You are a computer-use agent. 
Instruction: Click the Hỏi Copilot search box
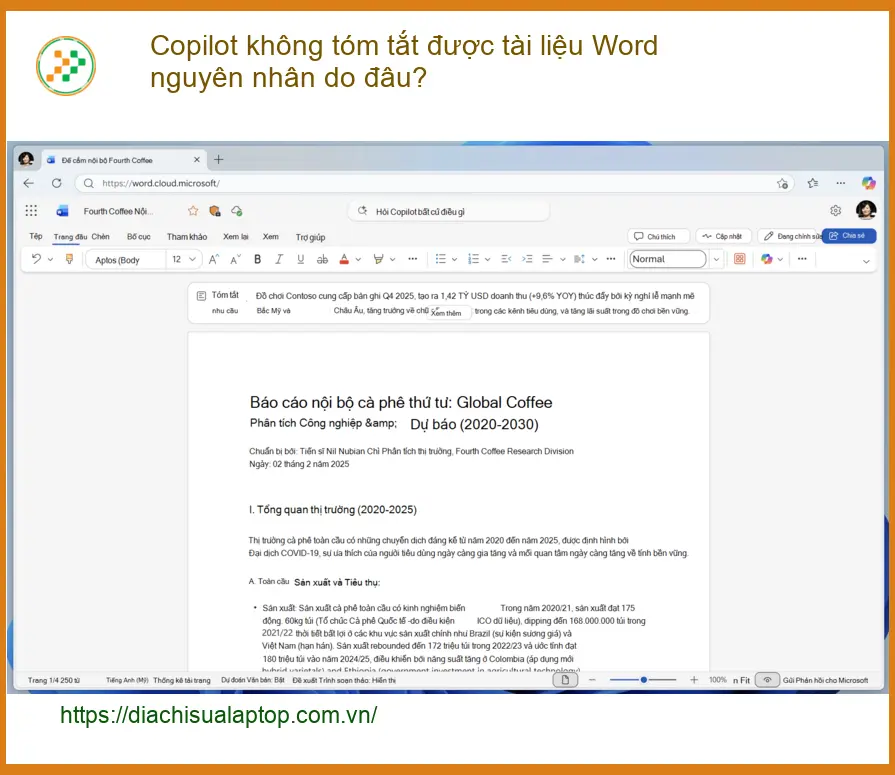pyautogui.click(x=449, y=212)
